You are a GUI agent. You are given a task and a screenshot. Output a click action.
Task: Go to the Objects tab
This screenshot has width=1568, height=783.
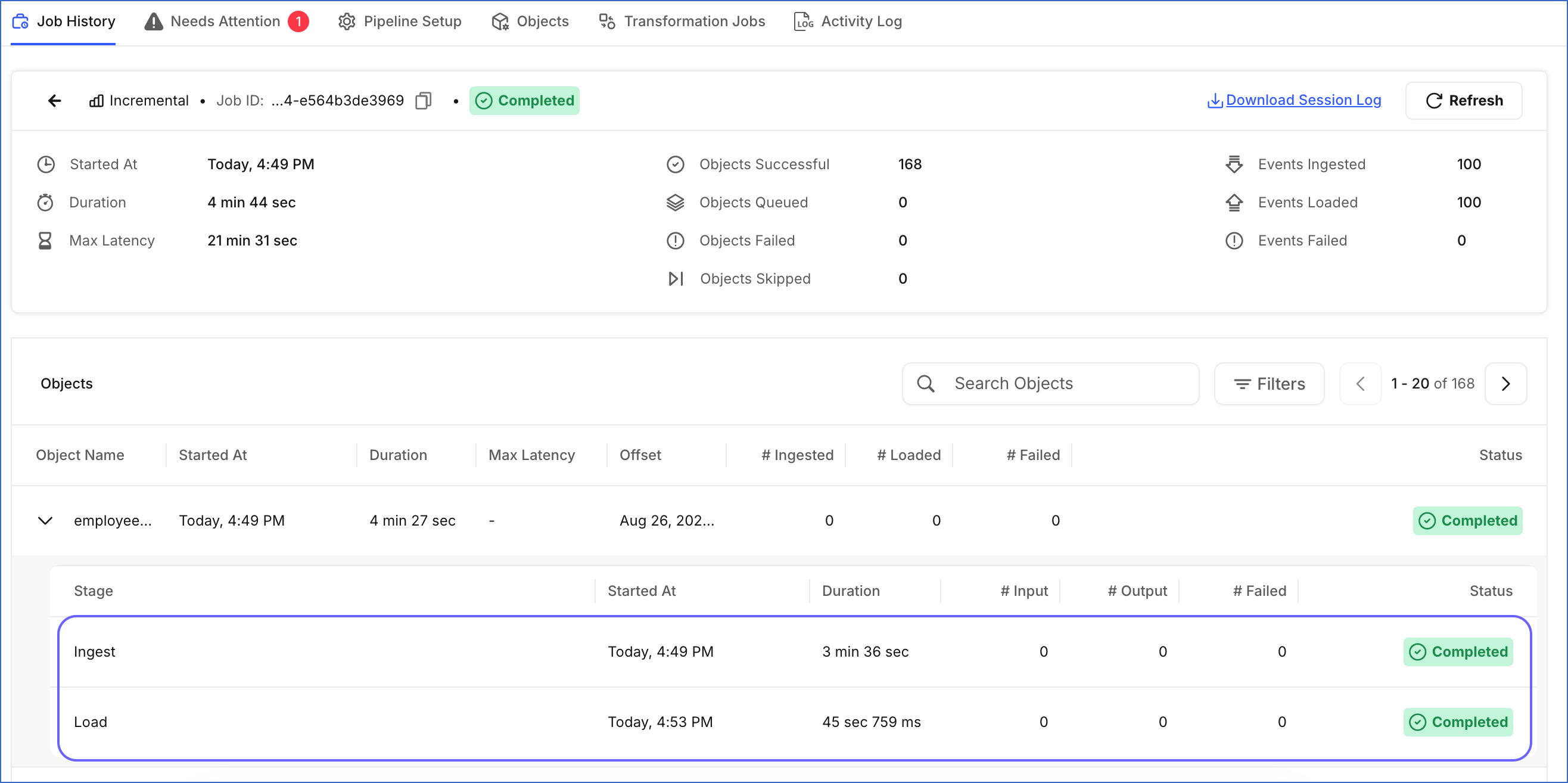click(530, 21)
